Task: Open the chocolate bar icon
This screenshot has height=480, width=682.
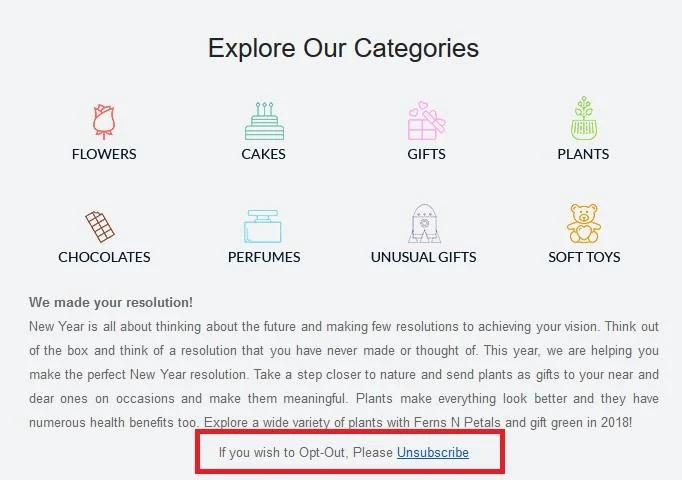Action: pos(100,225)
